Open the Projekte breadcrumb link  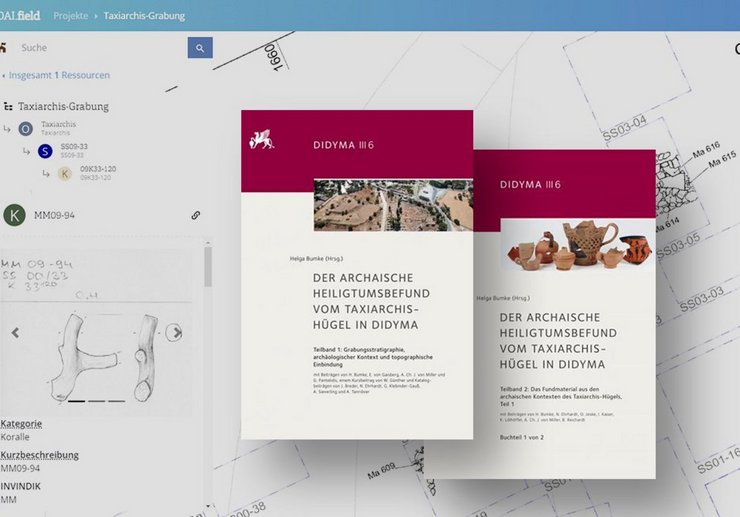pos(70,16)
